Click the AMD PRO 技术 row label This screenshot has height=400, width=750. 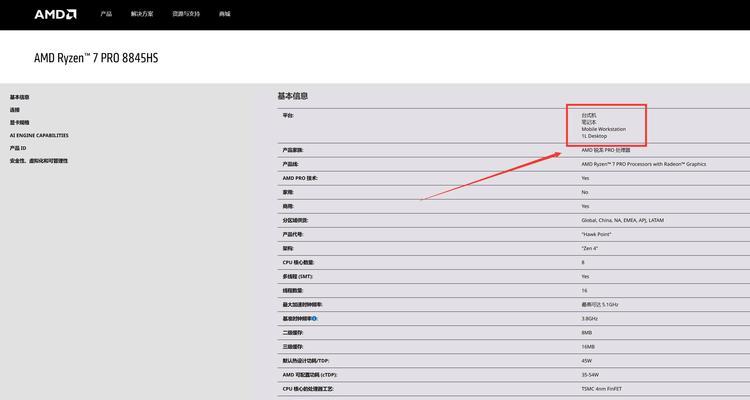coord(300,178)
